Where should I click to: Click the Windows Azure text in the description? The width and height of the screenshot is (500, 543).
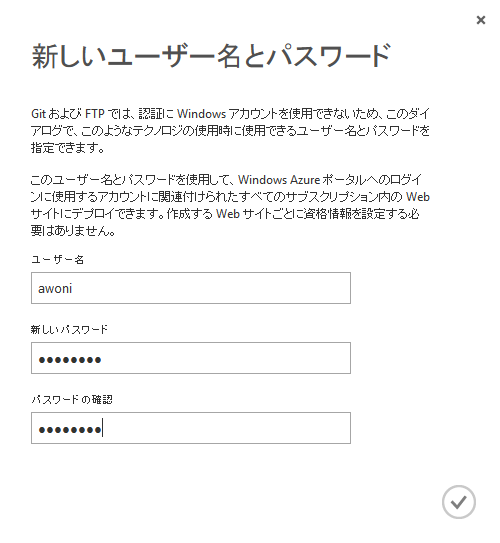click(x=279, y=180)
